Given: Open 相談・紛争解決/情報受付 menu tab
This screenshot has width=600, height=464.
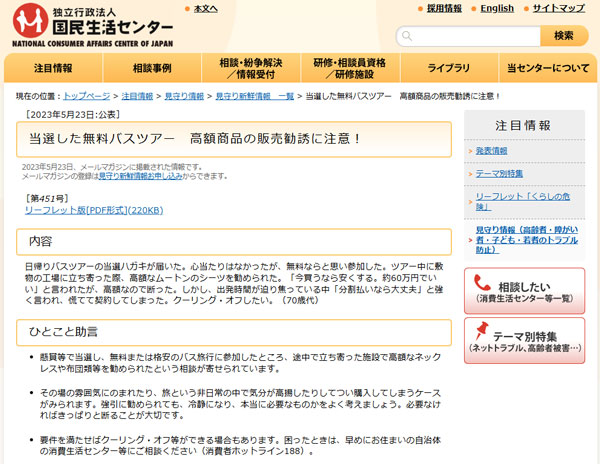Looking at the screenshot, I should [251, 69].
